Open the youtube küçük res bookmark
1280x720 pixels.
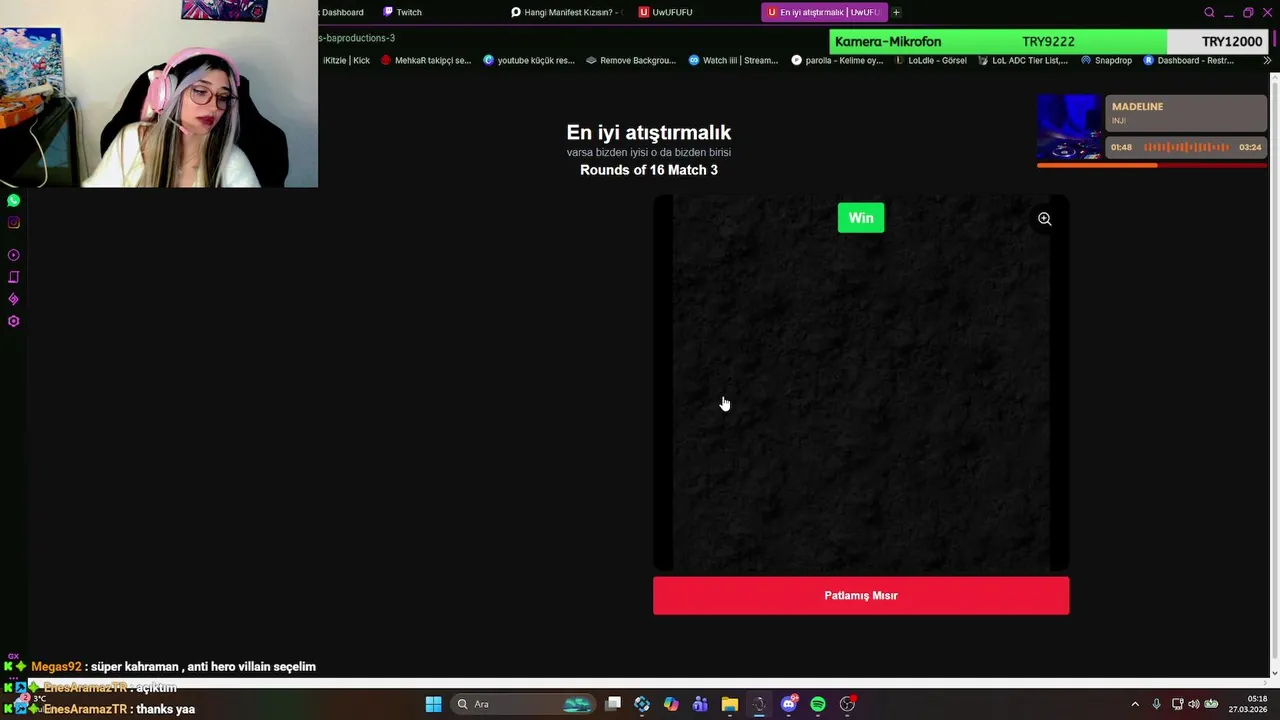point(529,60)
